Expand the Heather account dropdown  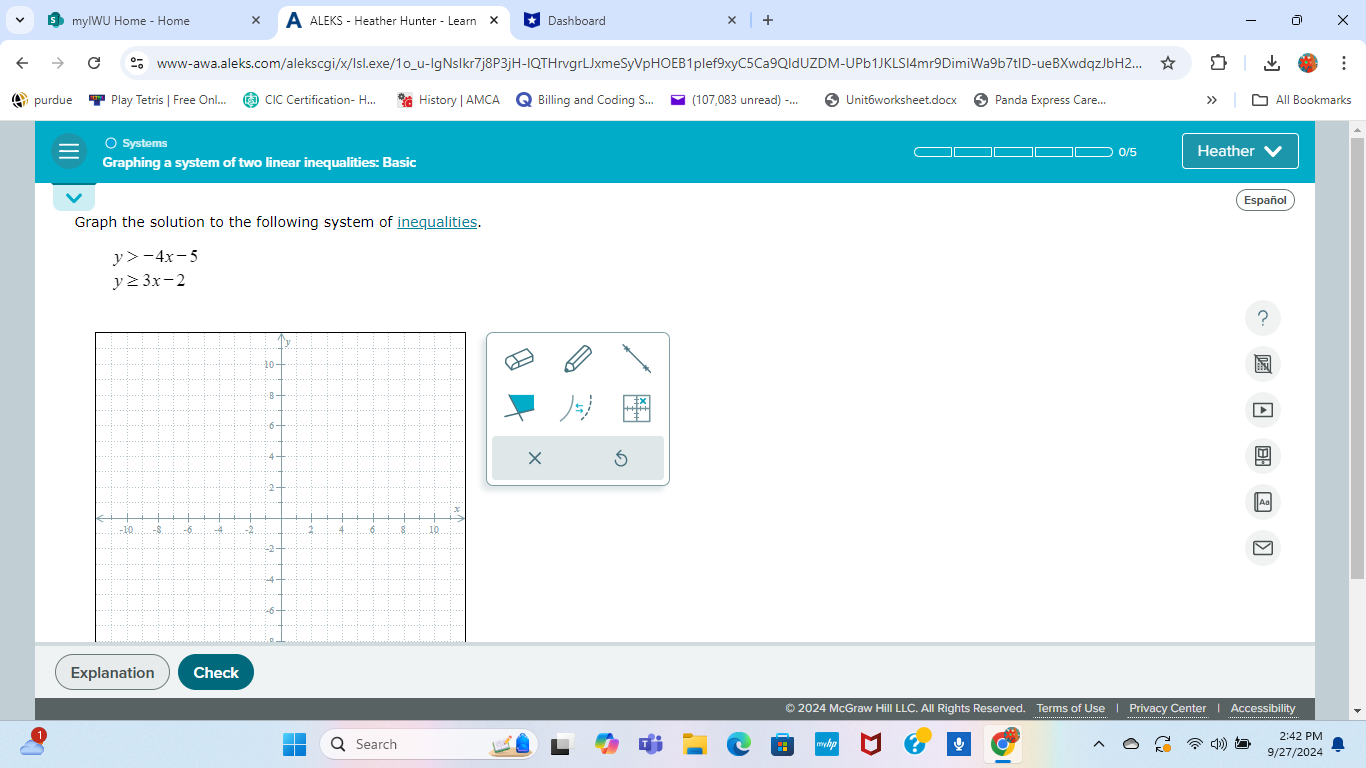coord(1240,151)
